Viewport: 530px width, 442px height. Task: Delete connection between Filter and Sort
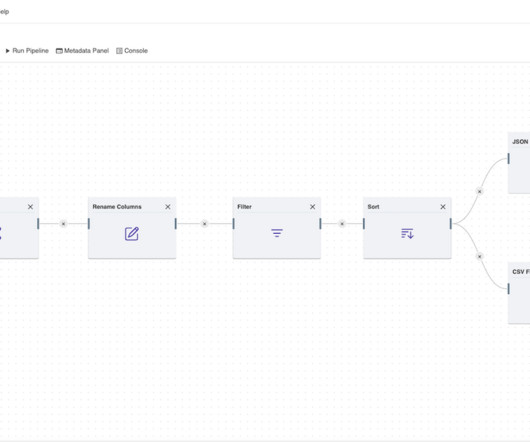click(342, 224)
